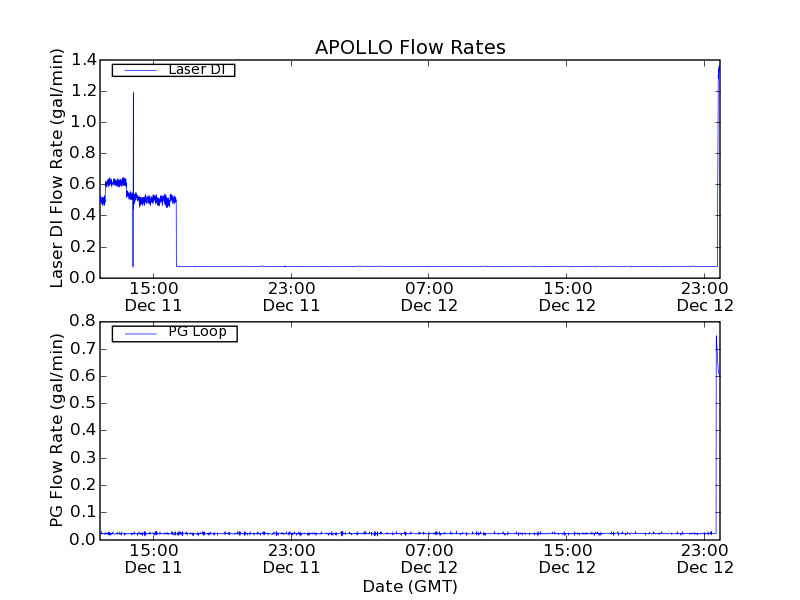Click "23:00 Dec 11" under the PG Loop plot

[x=291, y=559]
